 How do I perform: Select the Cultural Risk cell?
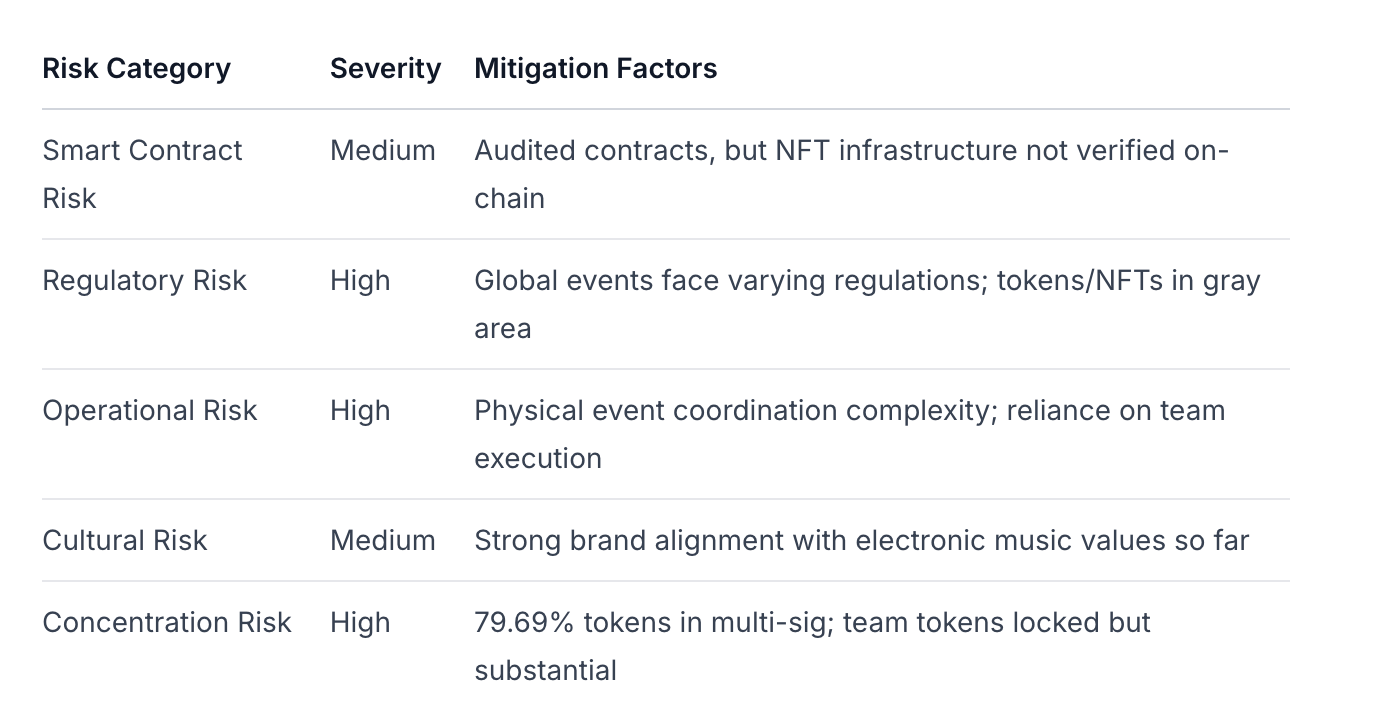click(124, 541)
